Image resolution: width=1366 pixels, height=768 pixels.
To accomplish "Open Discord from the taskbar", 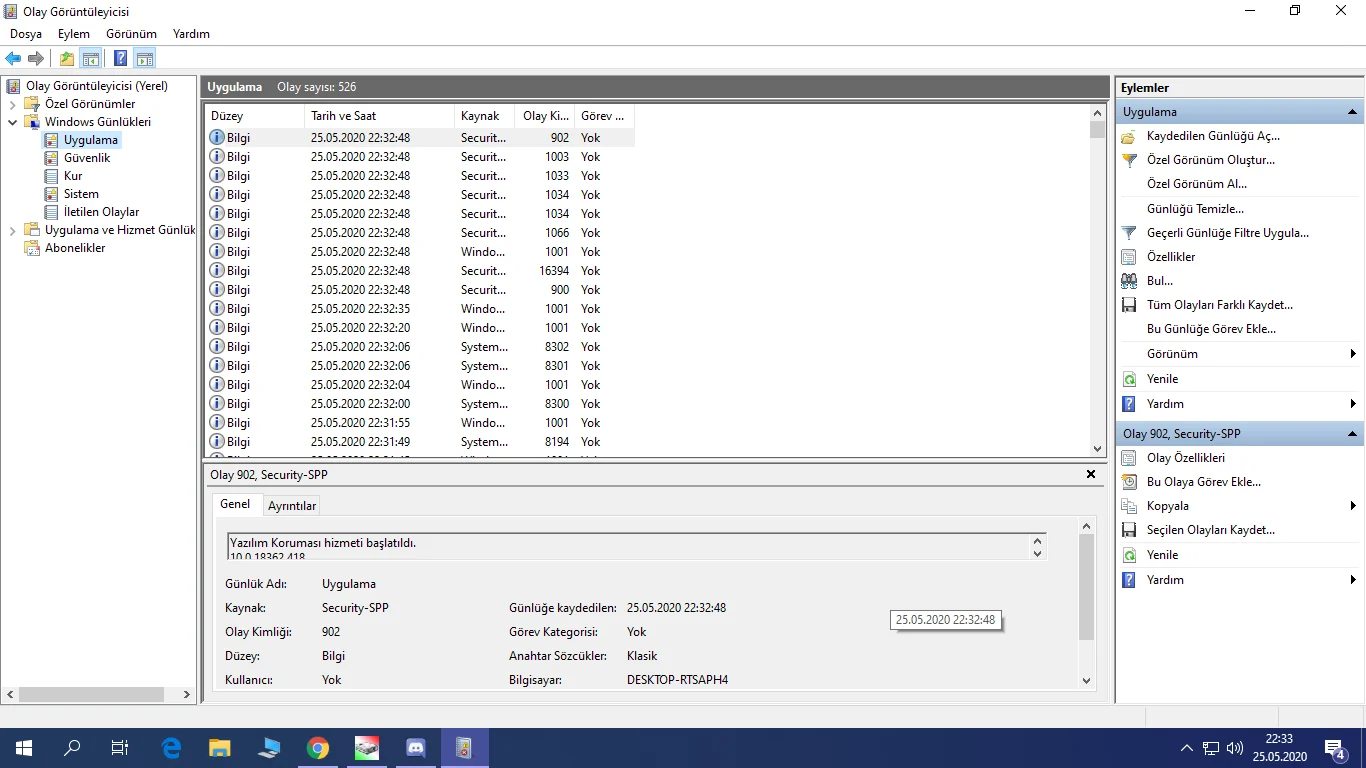I will point(416,748).
